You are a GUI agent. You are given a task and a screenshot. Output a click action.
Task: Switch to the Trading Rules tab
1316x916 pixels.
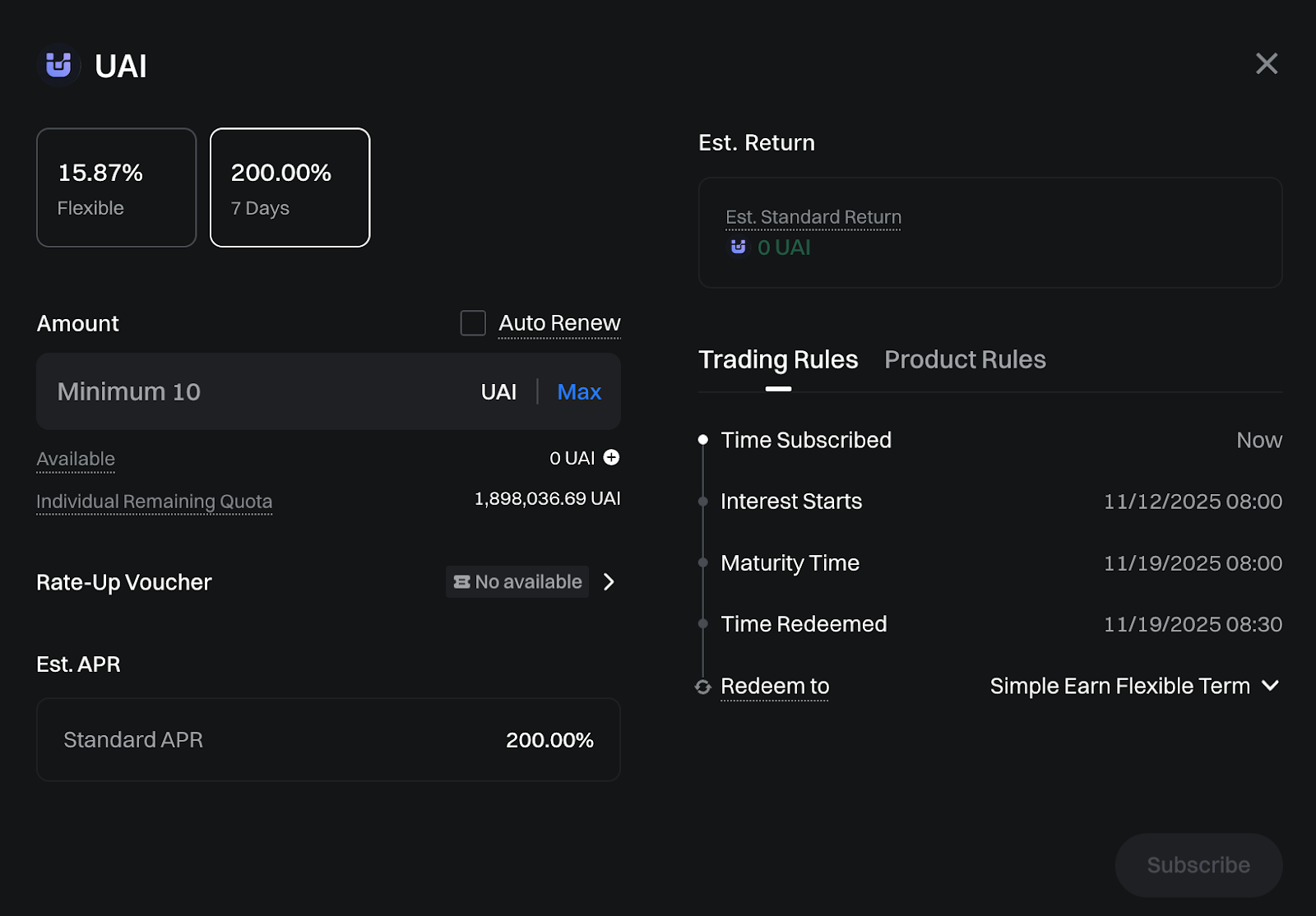click(x=777, y=359)
